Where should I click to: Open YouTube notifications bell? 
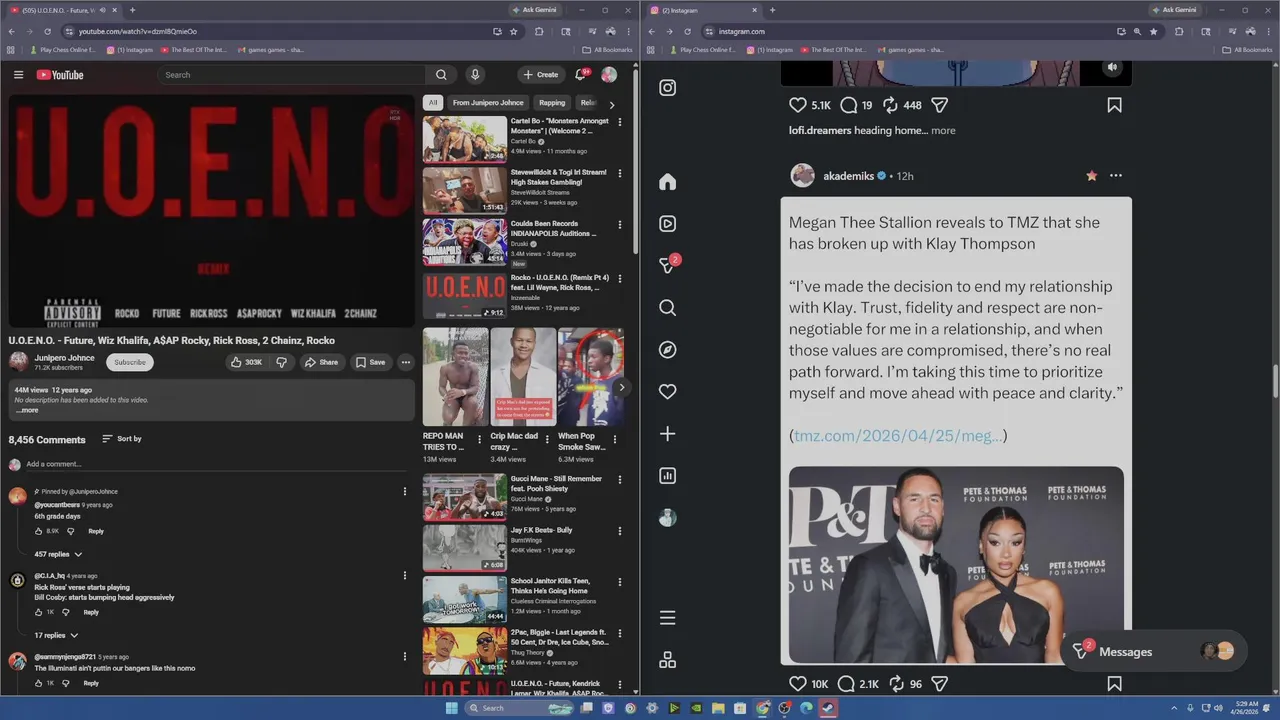[580, 75]
